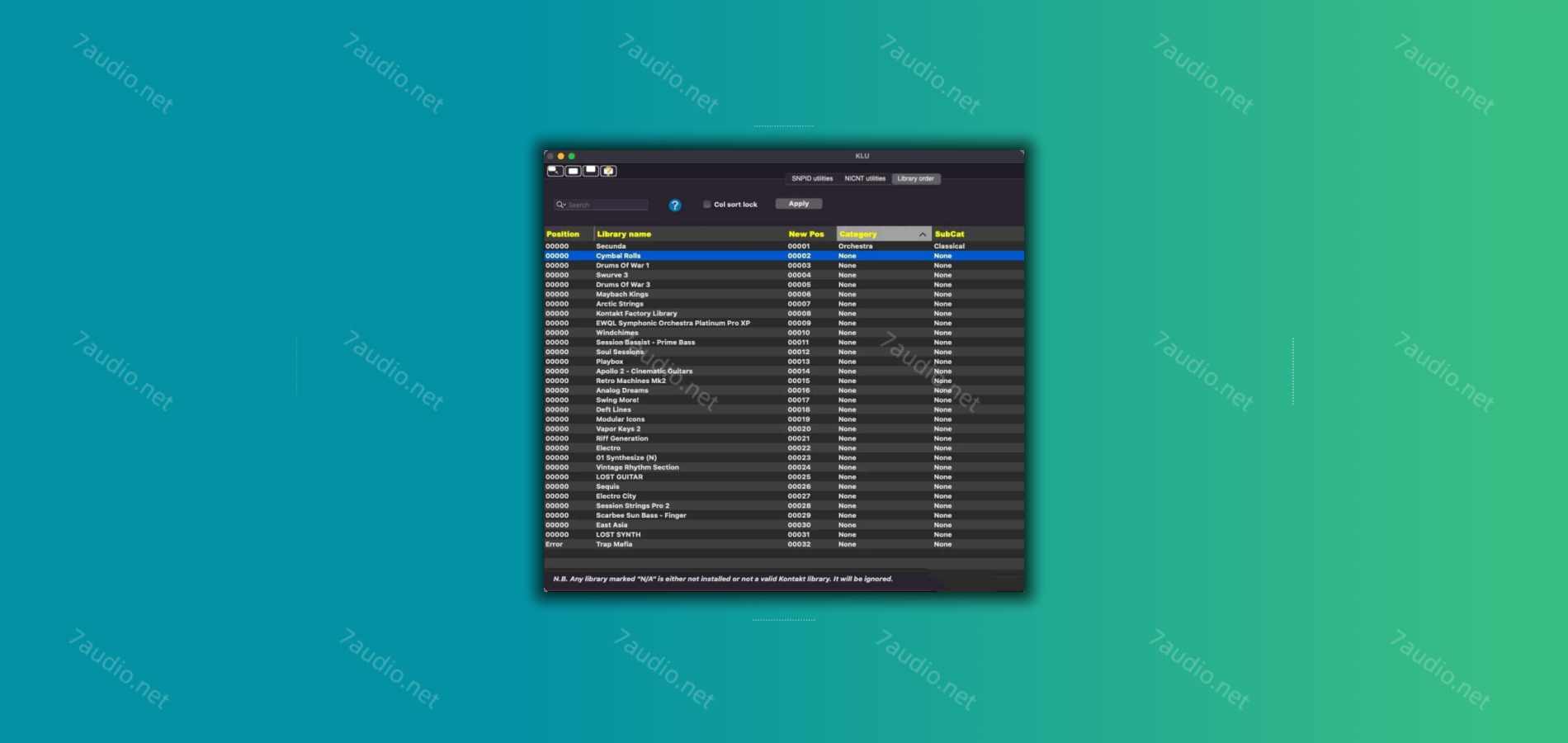Select the Secunda library row
Viewport: 1568px width, 743px height.
click(x=784, y=246)
